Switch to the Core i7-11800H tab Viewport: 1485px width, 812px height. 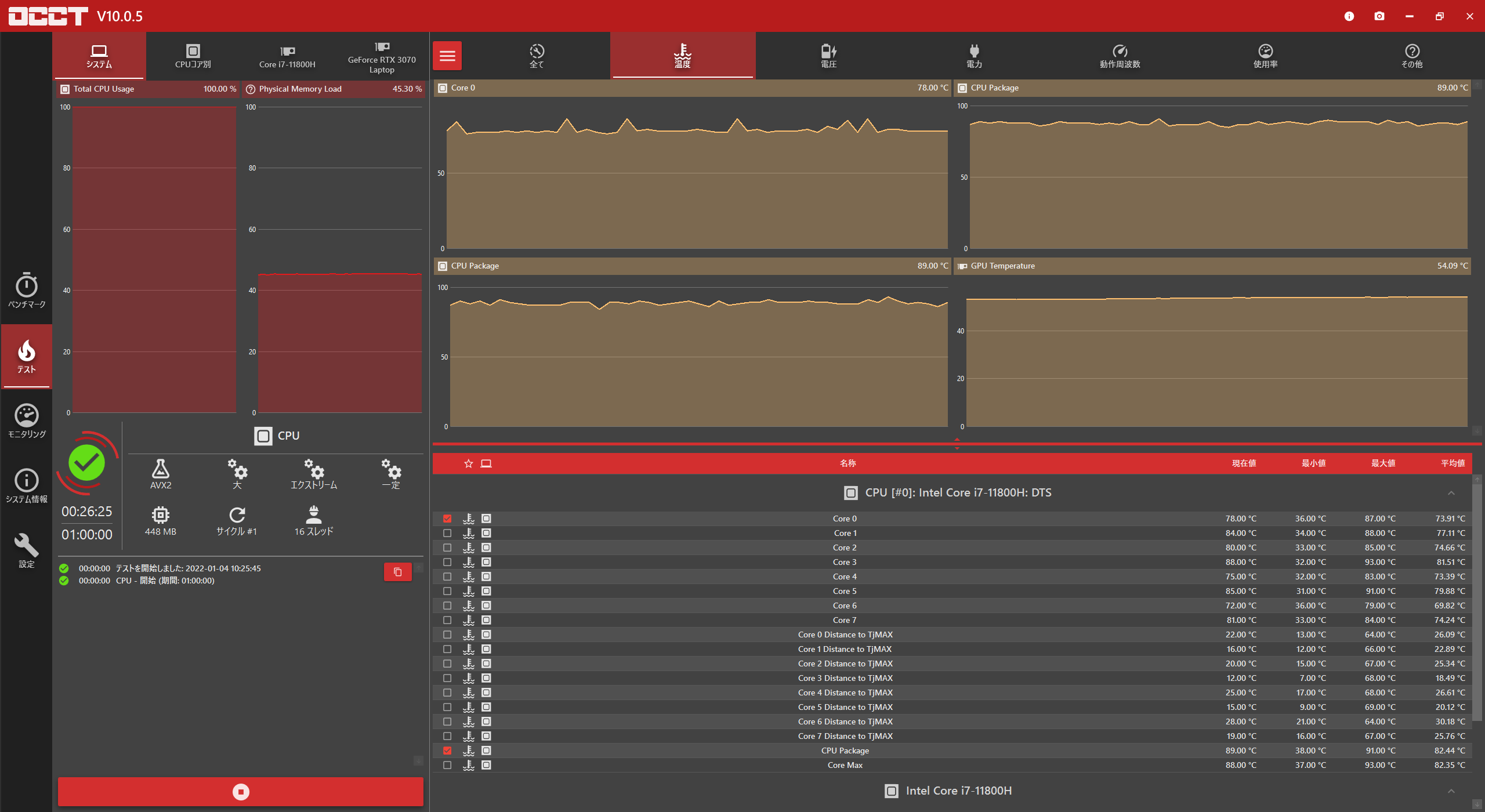pos(287,56)
